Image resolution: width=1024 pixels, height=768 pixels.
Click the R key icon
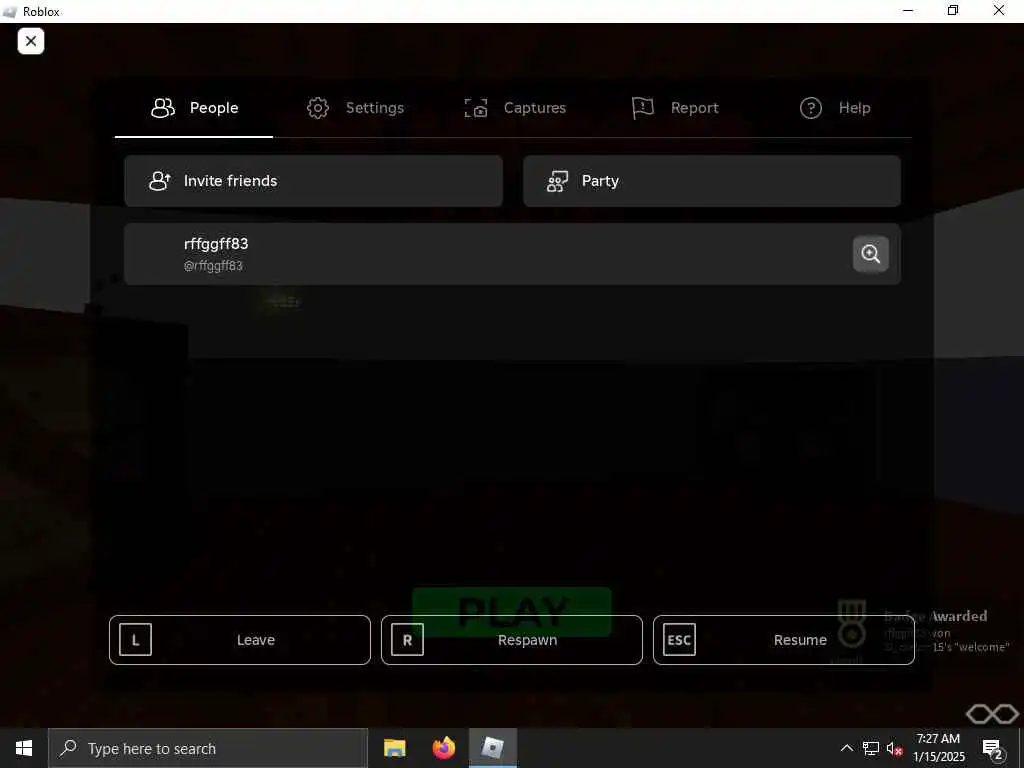(x=408, y=640)
